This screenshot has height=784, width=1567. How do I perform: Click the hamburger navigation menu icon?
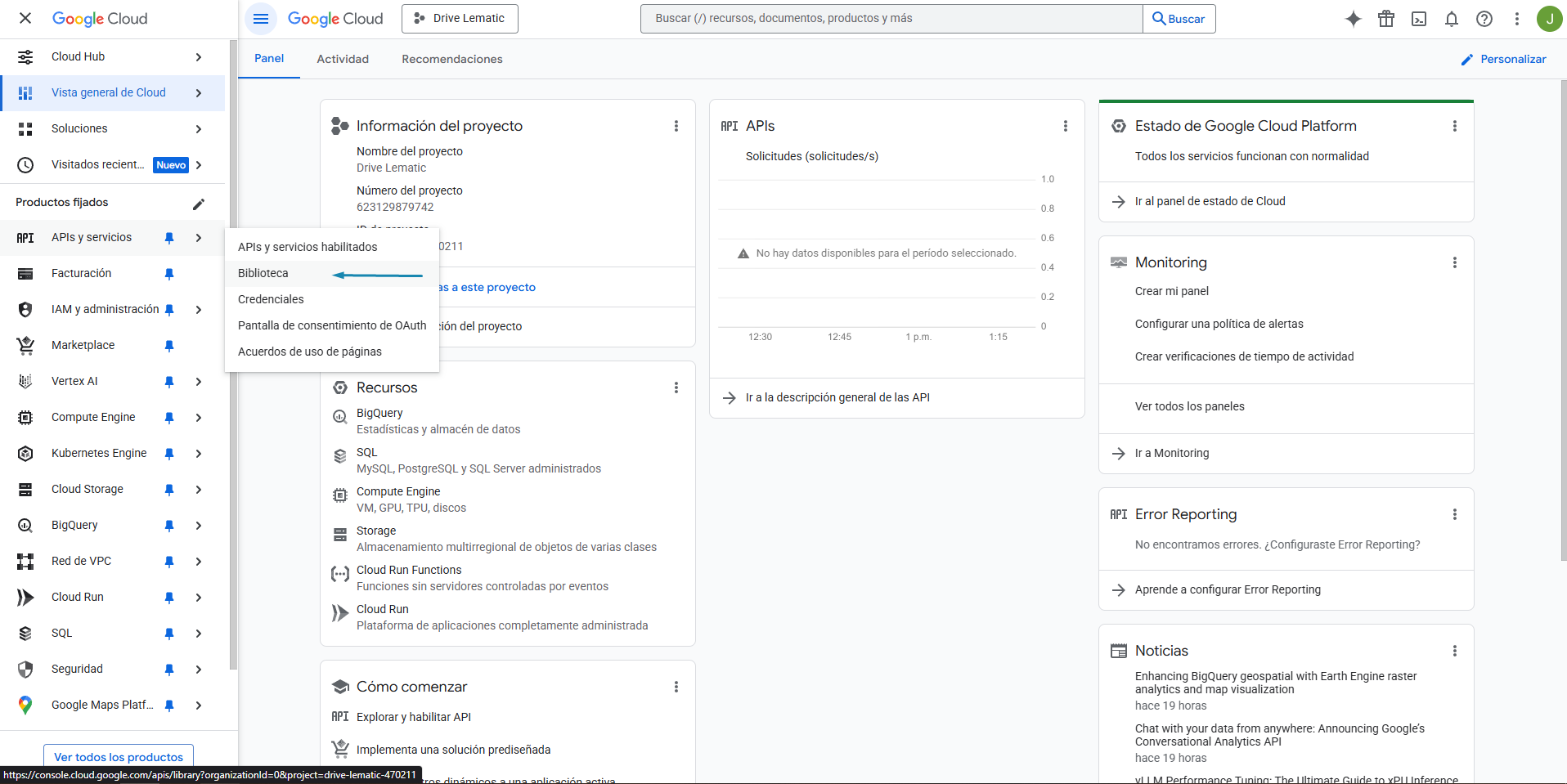click(261, 19)
